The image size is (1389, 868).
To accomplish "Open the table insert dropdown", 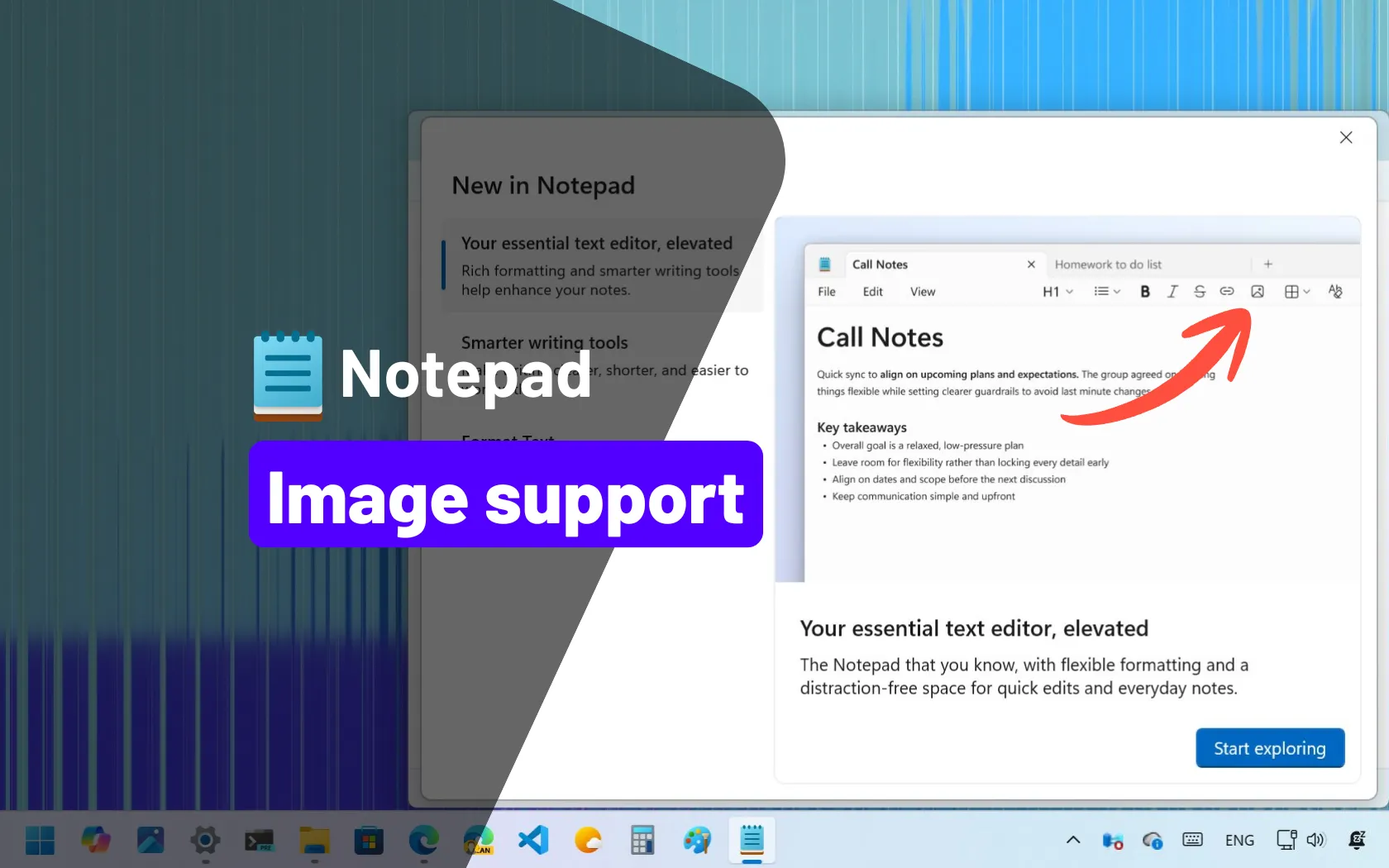I will pyautogui.click(x=1297, y=291).
